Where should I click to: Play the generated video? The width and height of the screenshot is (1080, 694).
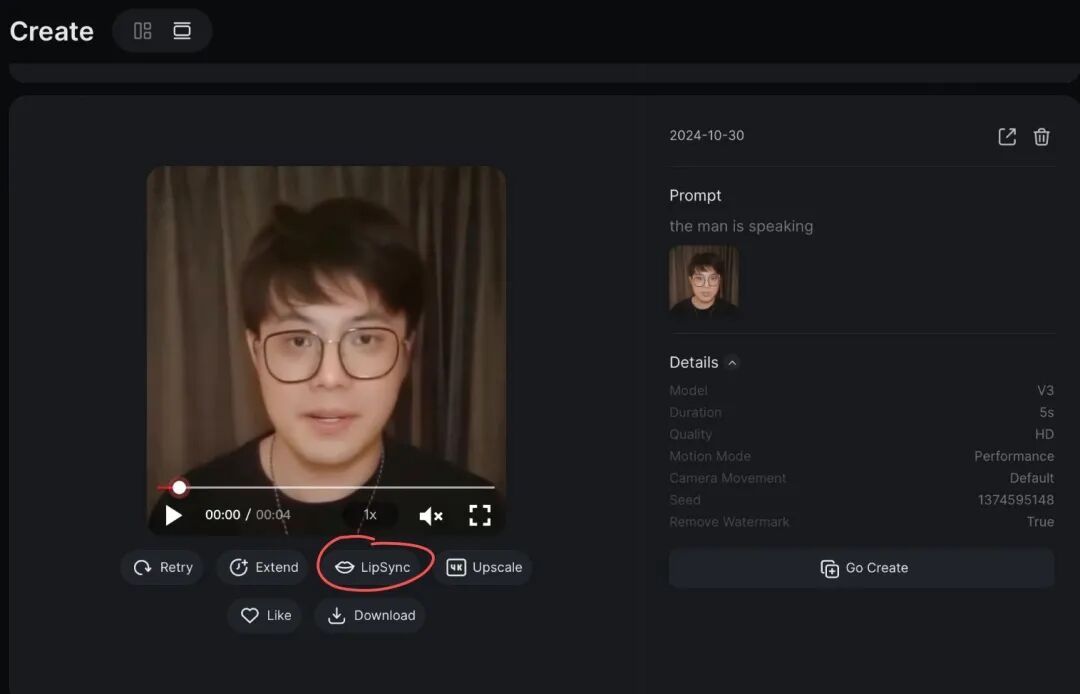[x=174, y=515]
